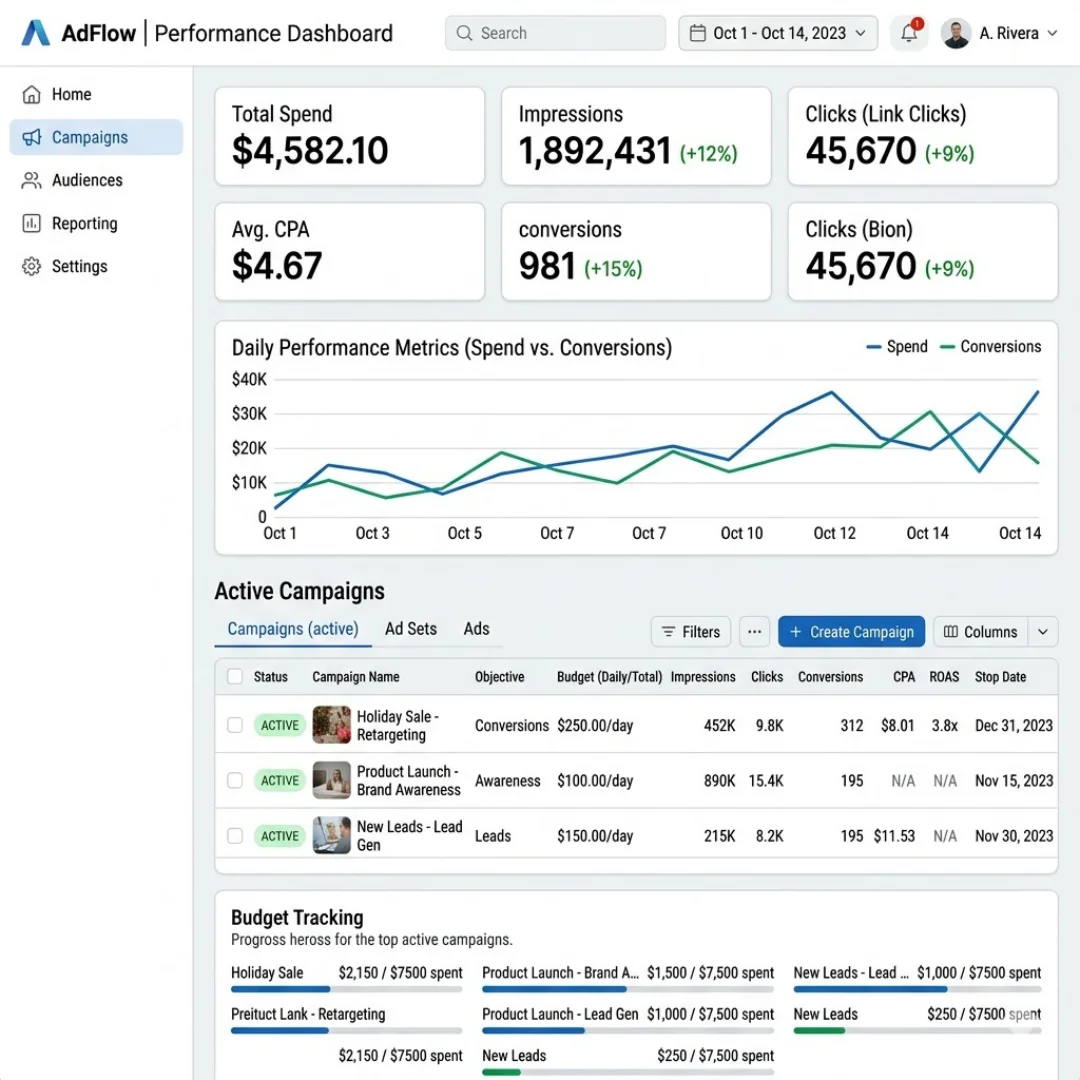Screen dimensions: 1080x1080
Task: Click the Preituct Lank - Retargeting progress bar
Action: (346, 1030)
